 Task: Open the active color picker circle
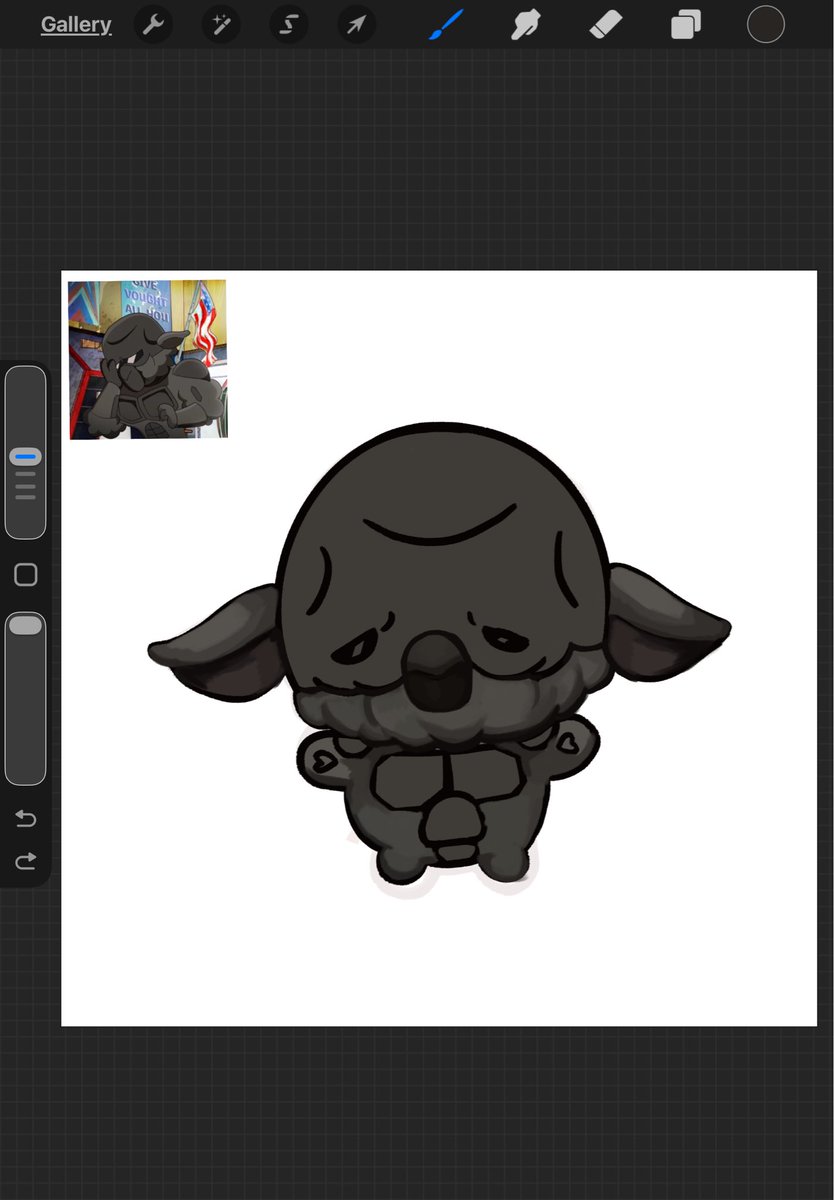766,25
